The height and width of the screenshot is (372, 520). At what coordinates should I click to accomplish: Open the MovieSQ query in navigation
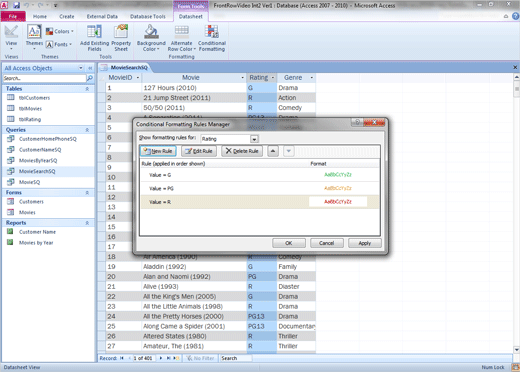29,182
